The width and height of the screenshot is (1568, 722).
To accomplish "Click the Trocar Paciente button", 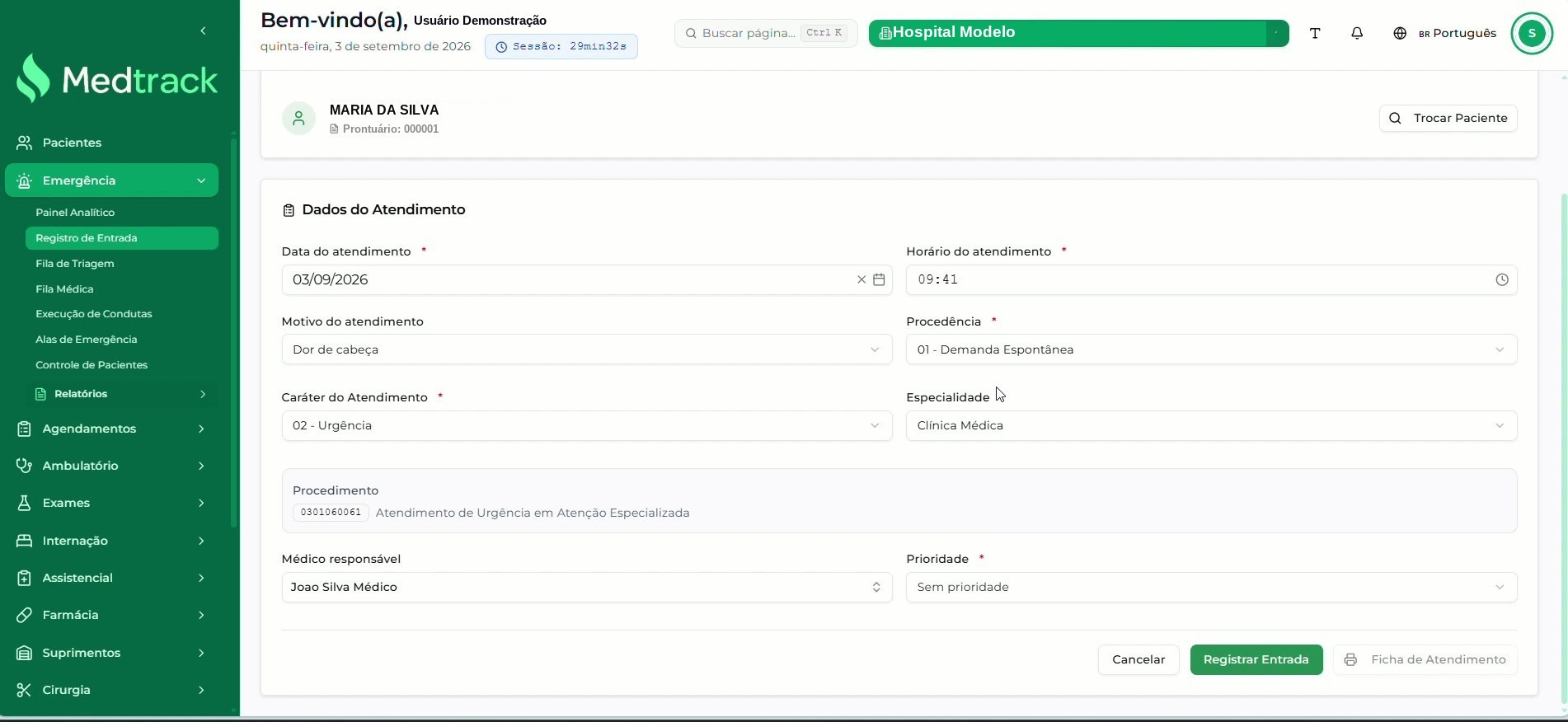I will [x=1448, y=118].
